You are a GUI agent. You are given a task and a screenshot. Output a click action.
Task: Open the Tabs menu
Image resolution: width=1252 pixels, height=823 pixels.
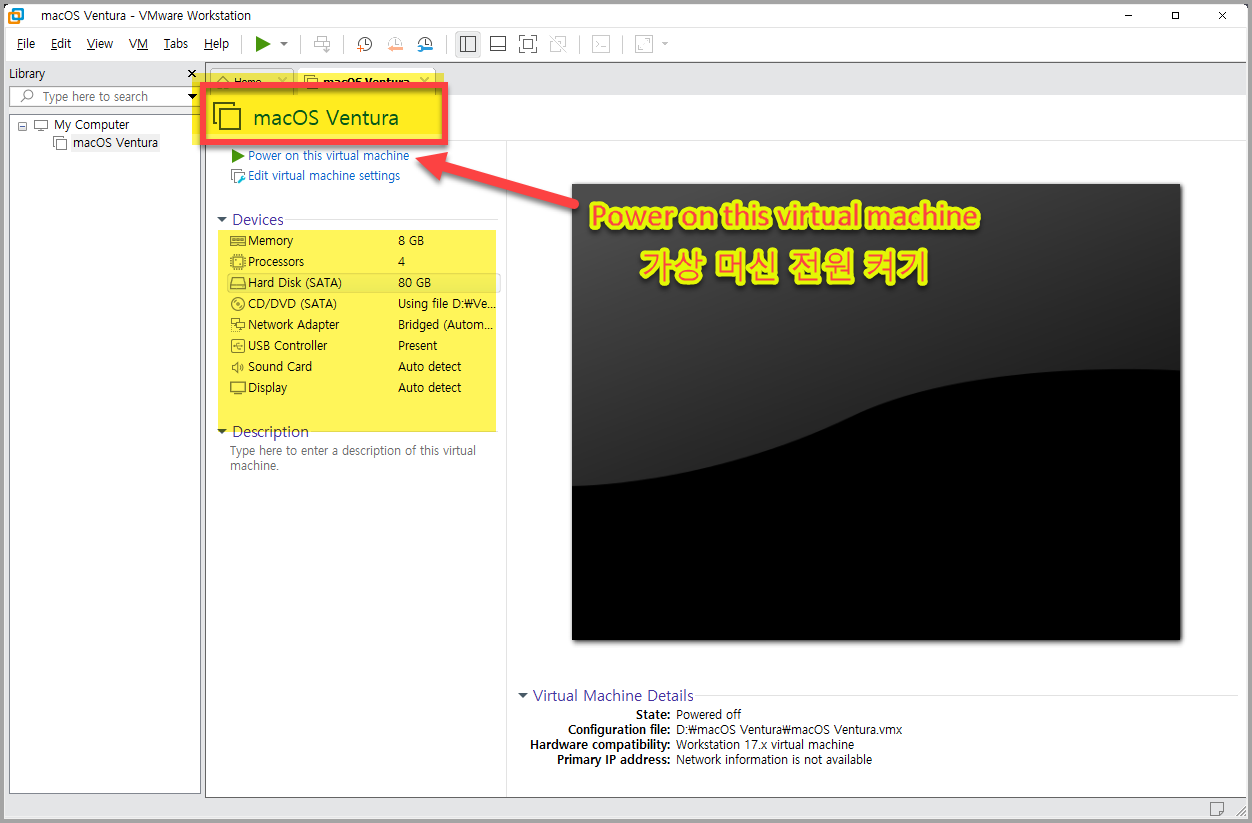[x=176, y=44]
